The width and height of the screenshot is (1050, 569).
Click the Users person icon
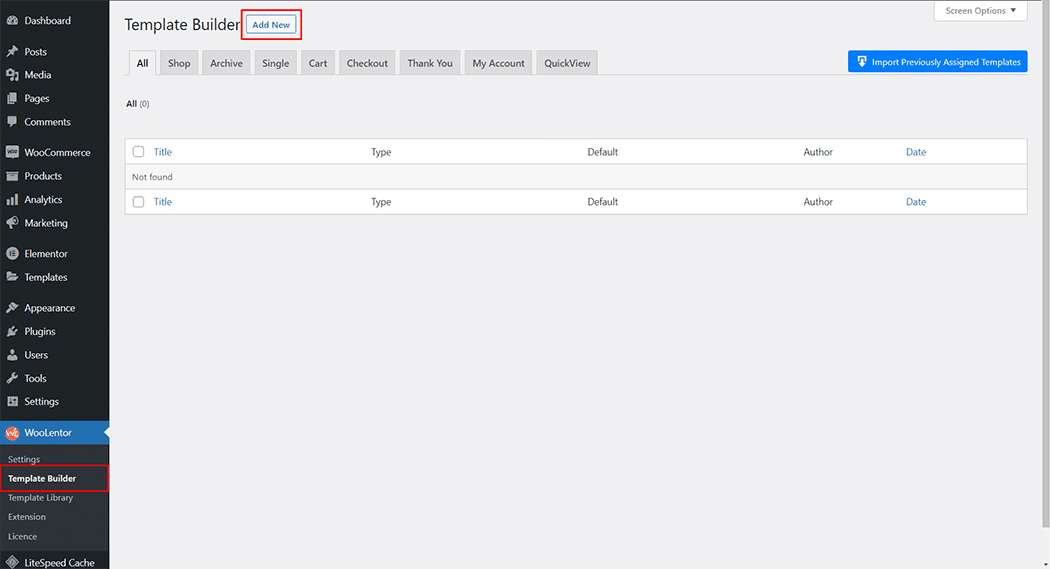click(12, 355)
